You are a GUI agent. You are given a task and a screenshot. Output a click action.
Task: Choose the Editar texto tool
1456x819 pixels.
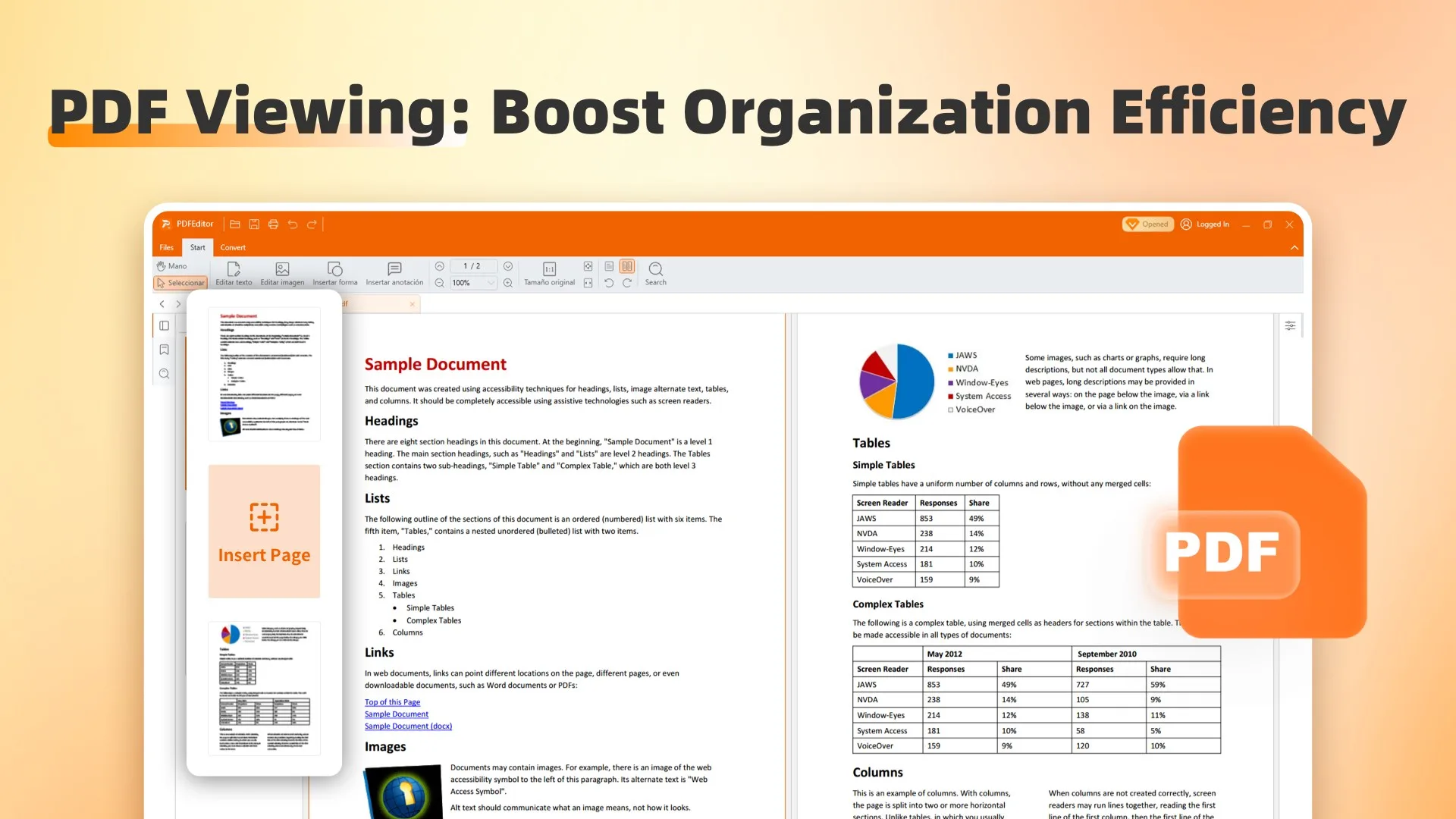(x=234, y=274)
